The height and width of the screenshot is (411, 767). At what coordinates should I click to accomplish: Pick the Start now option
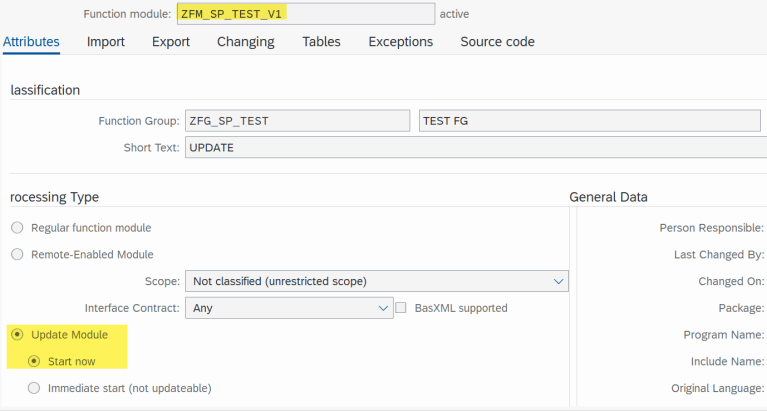pyautogui.click(x=35, y=361)
